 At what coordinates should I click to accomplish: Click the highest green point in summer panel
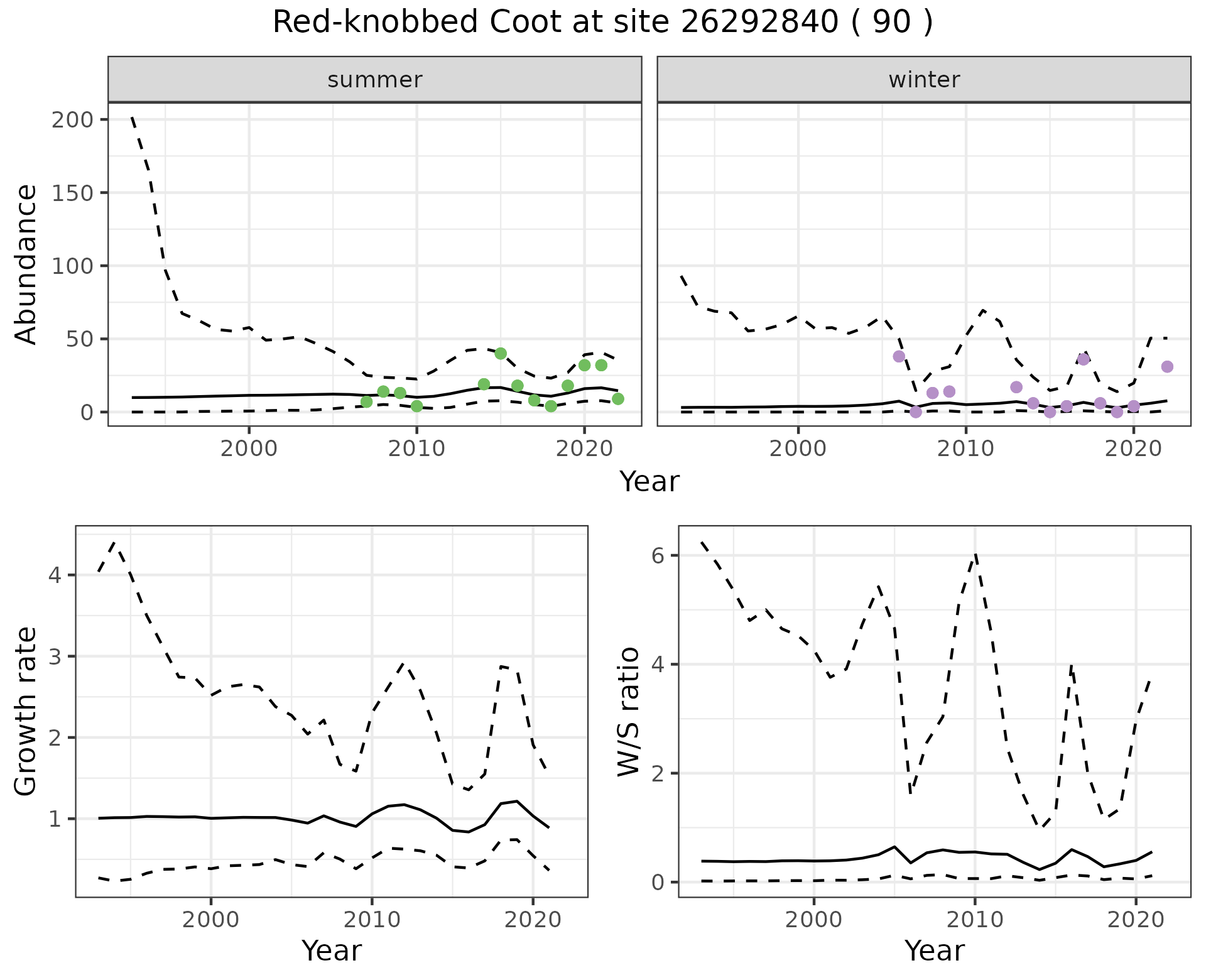pos(501,354)
